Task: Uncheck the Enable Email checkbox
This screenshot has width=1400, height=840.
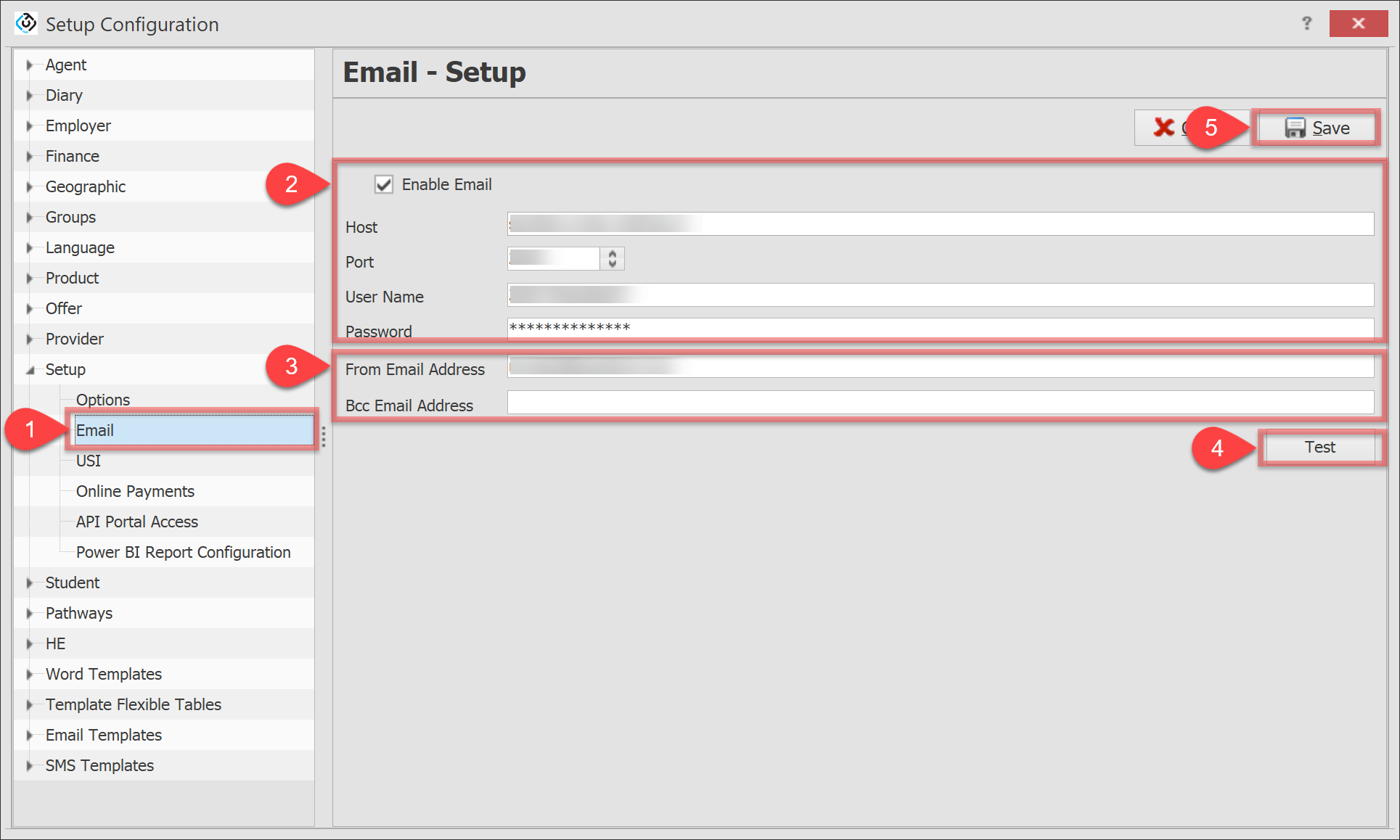Action: point(384,184)
